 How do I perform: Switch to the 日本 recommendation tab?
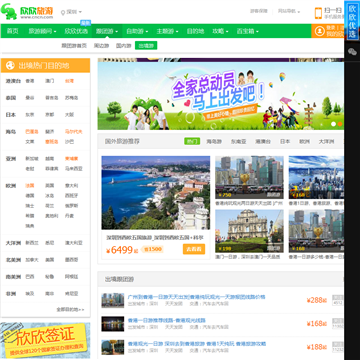tap(285, 141)
